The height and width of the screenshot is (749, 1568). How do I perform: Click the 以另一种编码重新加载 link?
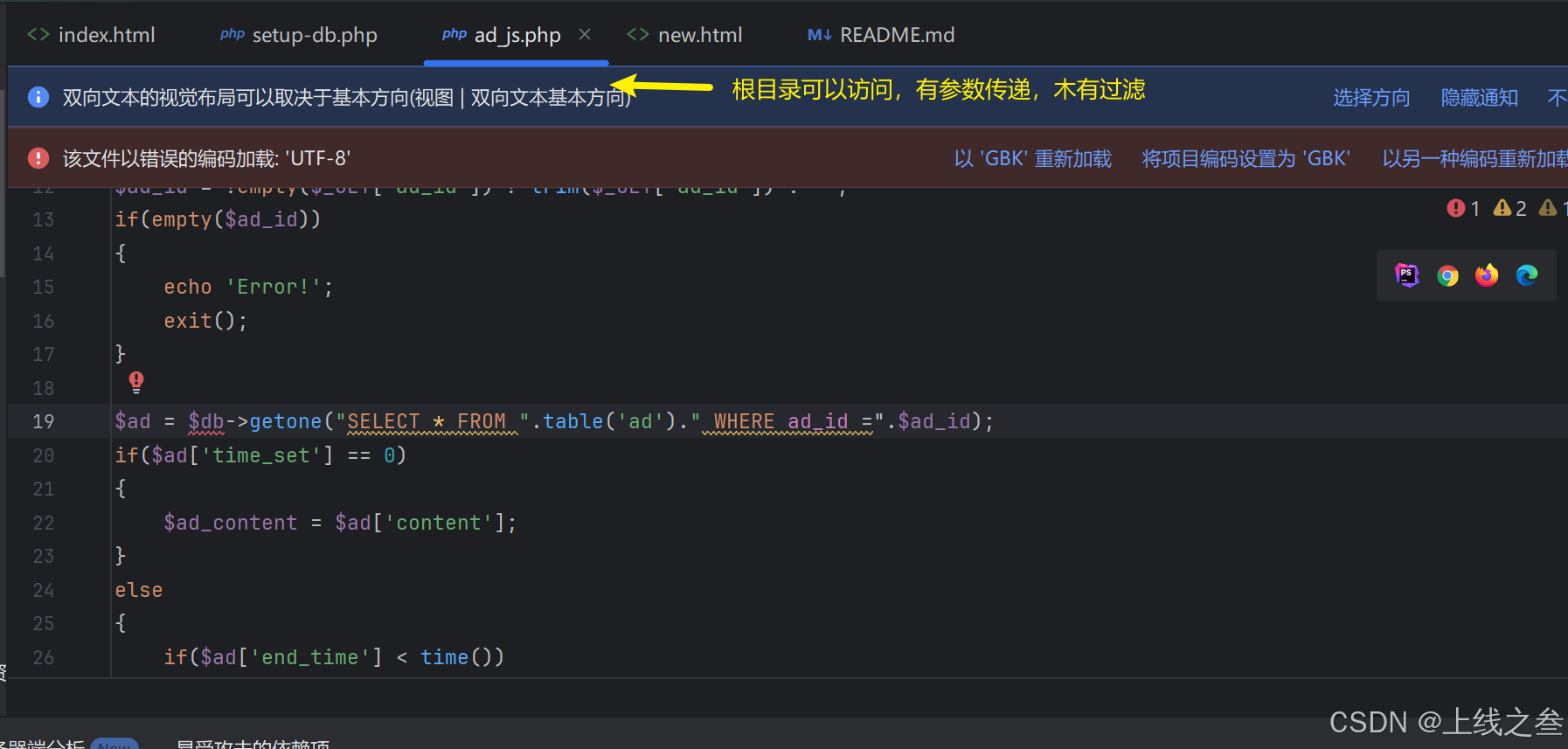click(1475, 158)
